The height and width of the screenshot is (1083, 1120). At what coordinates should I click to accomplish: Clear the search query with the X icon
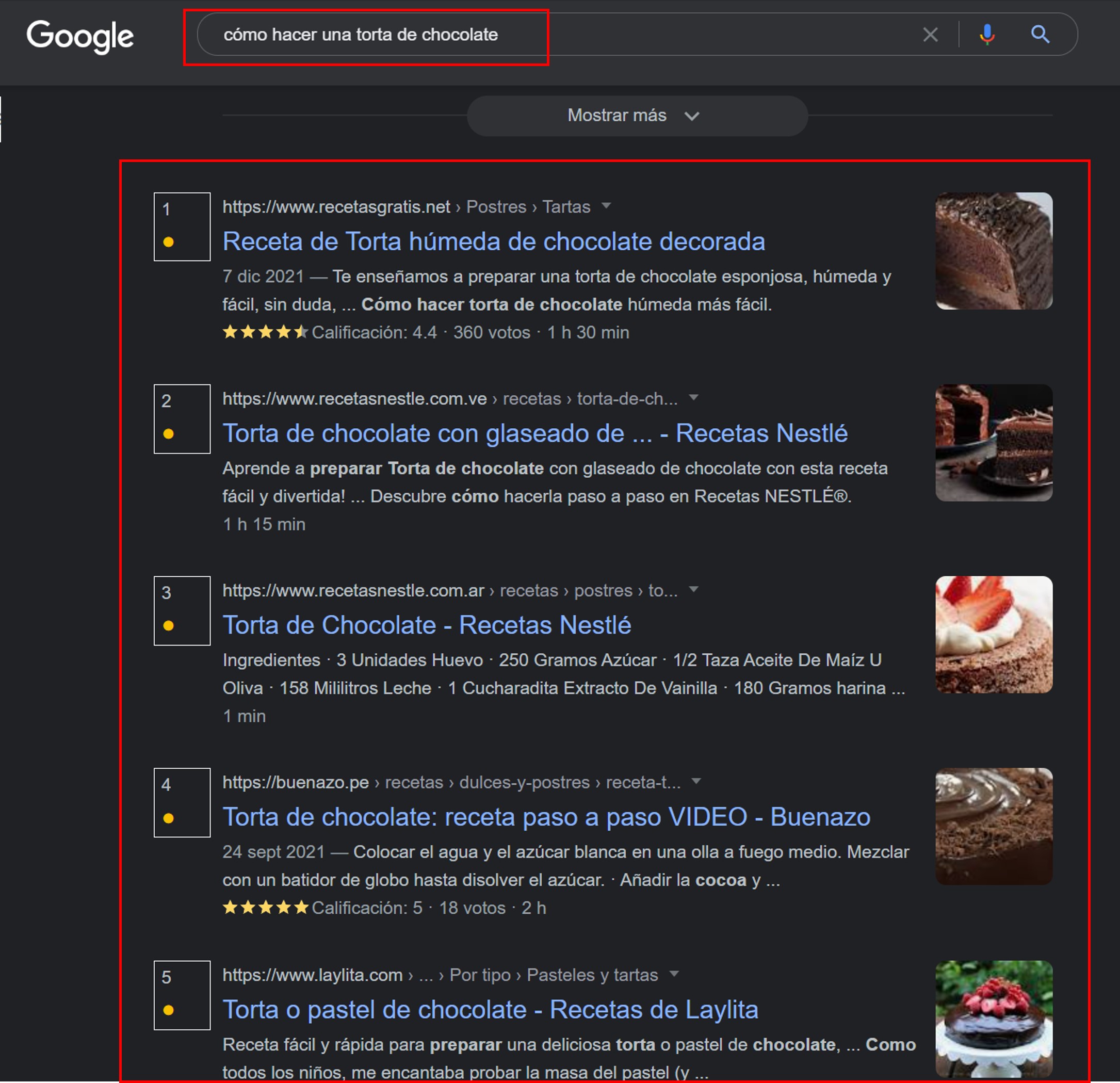click(x=930, y=34)
